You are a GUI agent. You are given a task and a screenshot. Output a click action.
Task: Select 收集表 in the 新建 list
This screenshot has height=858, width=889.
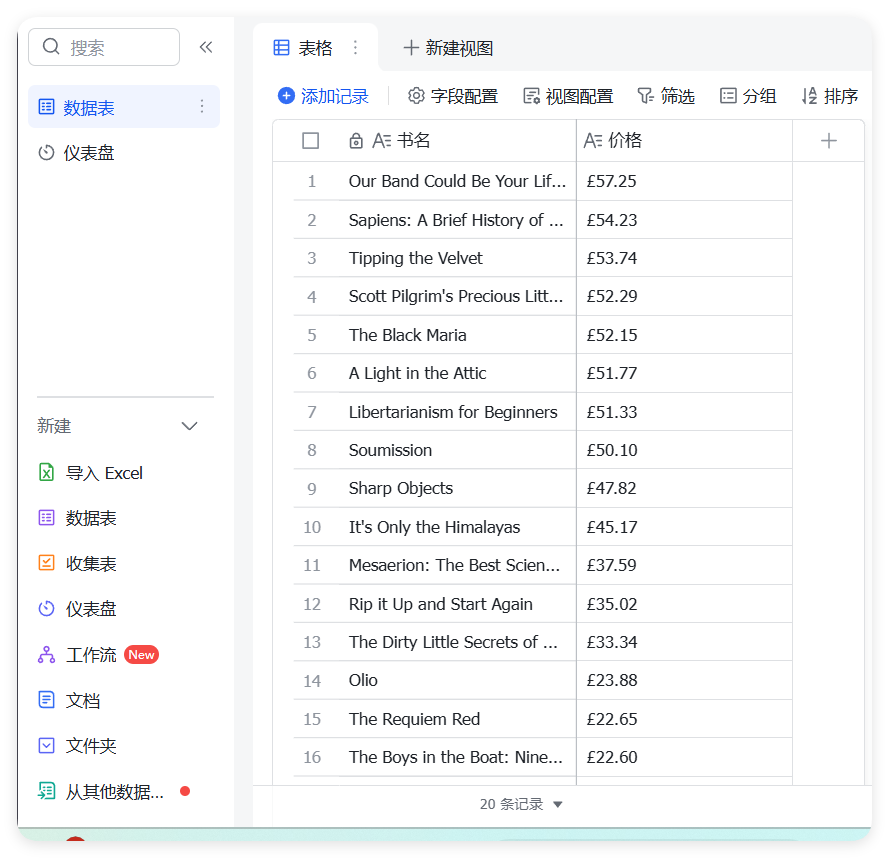[x=91, y=564]
